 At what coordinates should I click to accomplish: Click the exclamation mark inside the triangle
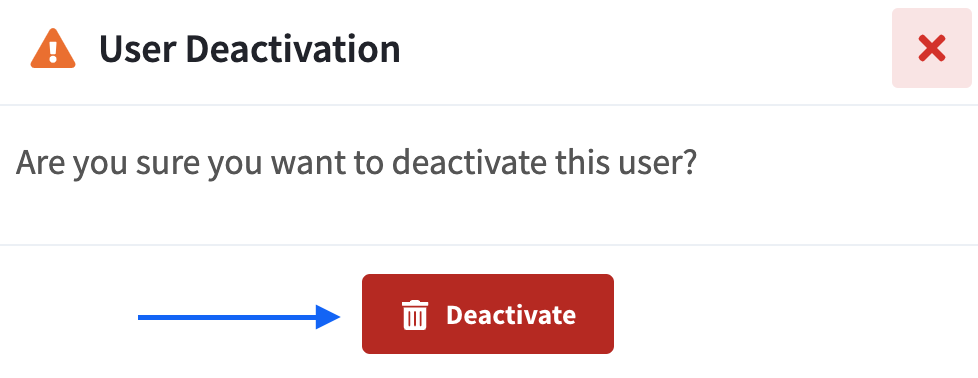coord(53,51)
